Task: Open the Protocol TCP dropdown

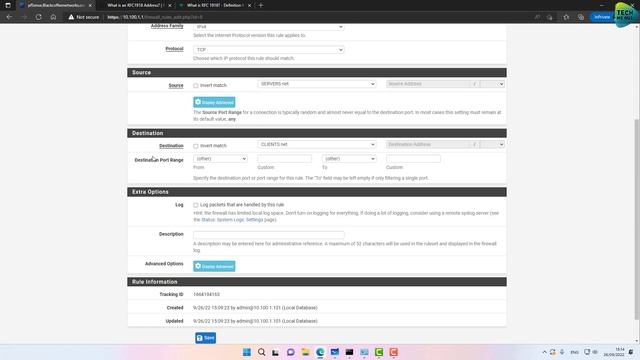Action: pos(269,50)
